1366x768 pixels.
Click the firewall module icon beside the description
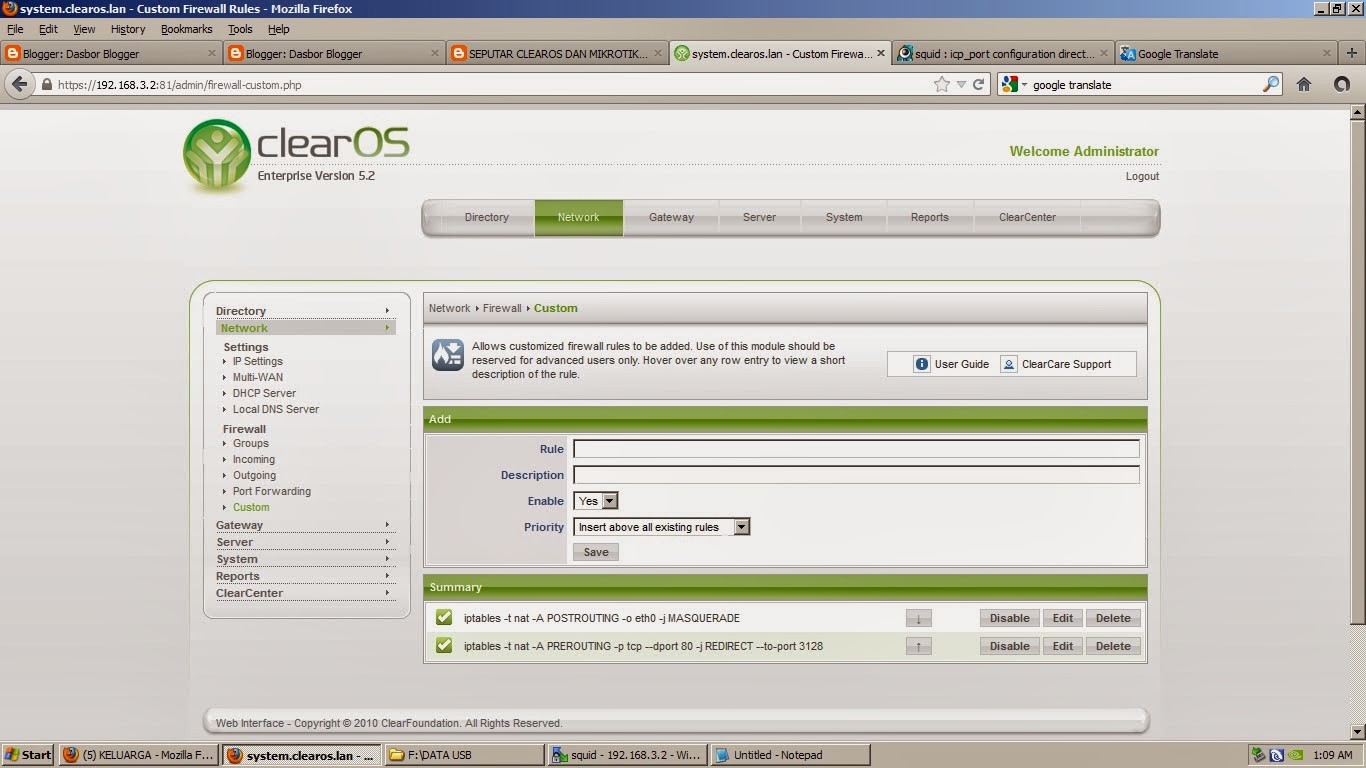(x=447, y=354)
